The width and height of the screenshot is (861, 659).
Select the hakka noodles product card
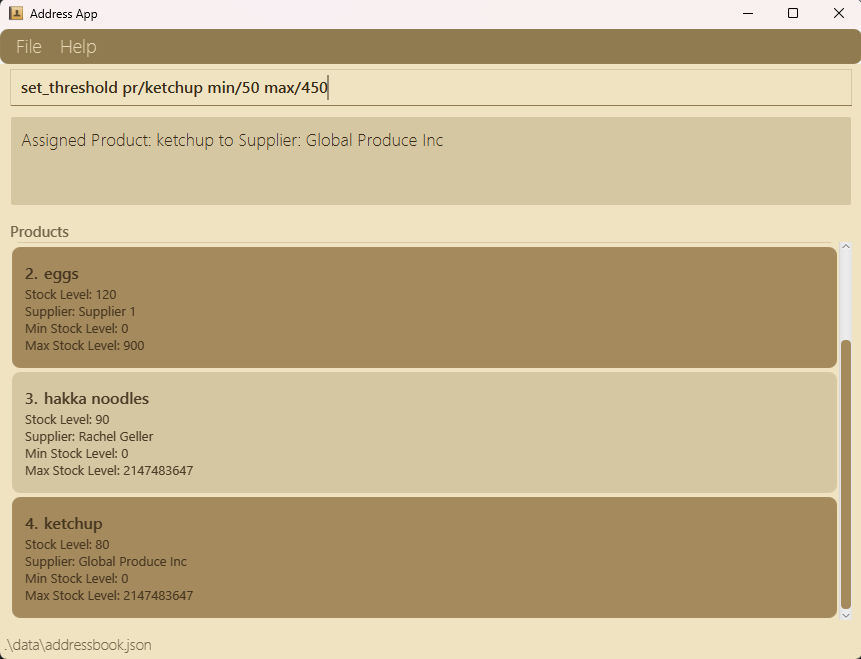click(x=424, y=432)
